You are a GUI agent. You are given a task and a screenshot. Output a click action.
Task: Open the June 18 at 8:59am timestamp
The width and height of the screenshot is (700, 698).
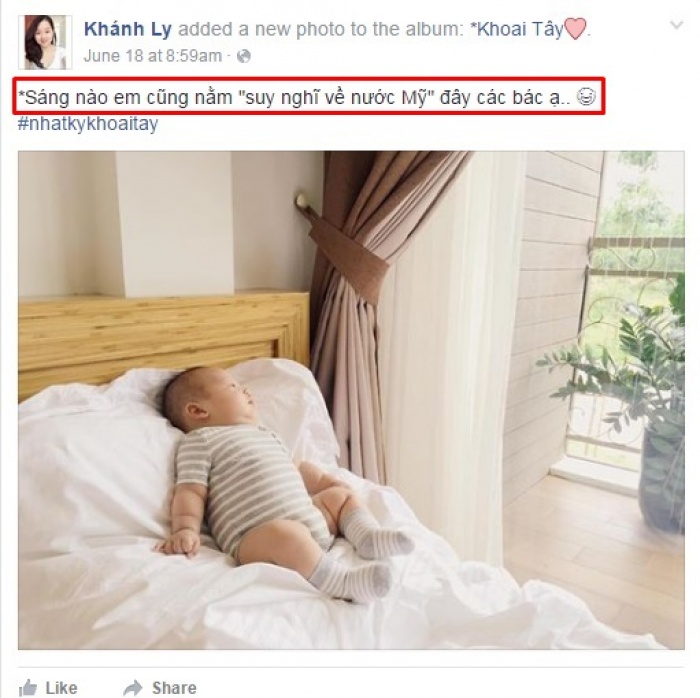pyautogui.click(x=153, y=56)
